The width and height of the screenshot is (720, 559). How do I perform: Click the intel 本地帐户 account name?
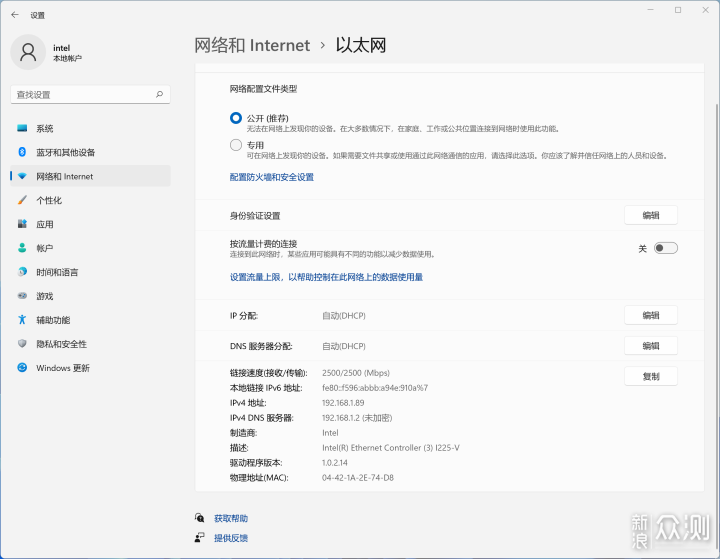click(x=67, y=52)
